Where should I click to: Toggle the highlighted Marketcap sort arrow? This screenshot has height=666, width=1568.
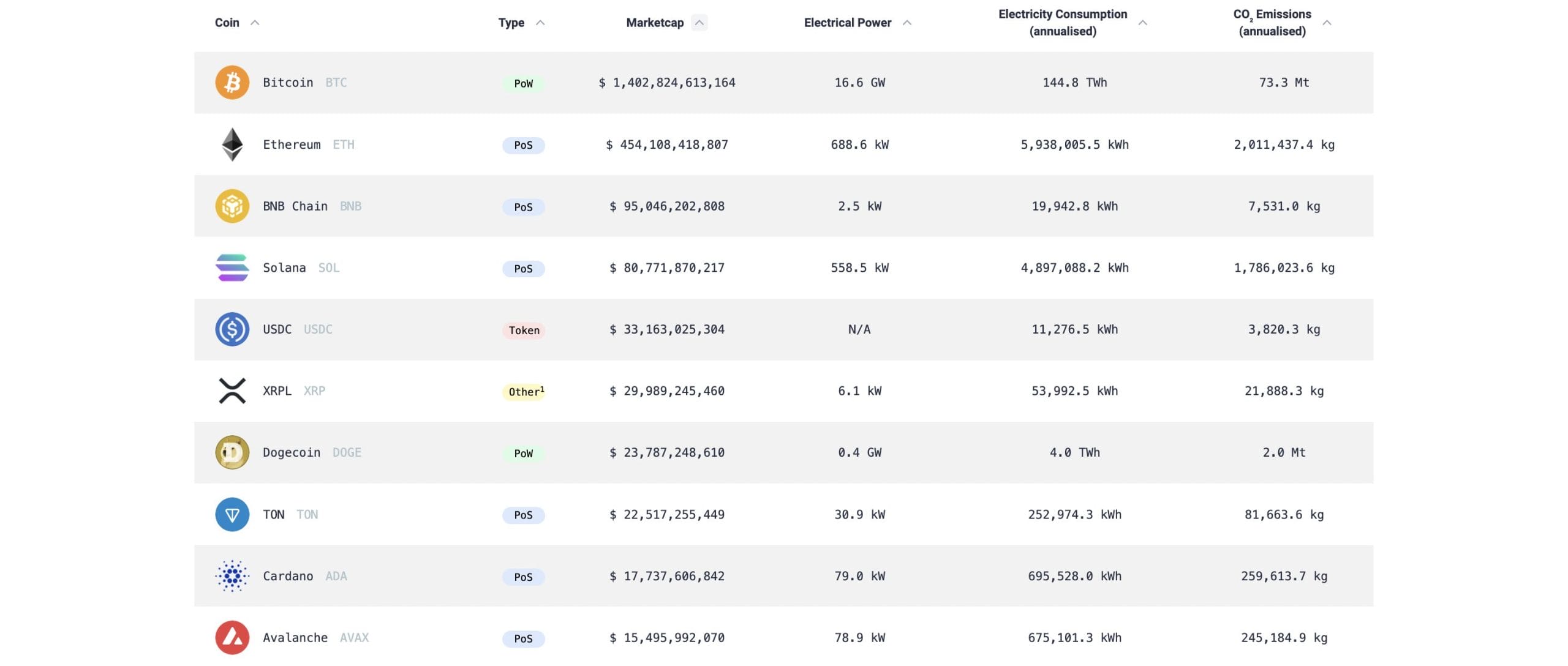699,23
